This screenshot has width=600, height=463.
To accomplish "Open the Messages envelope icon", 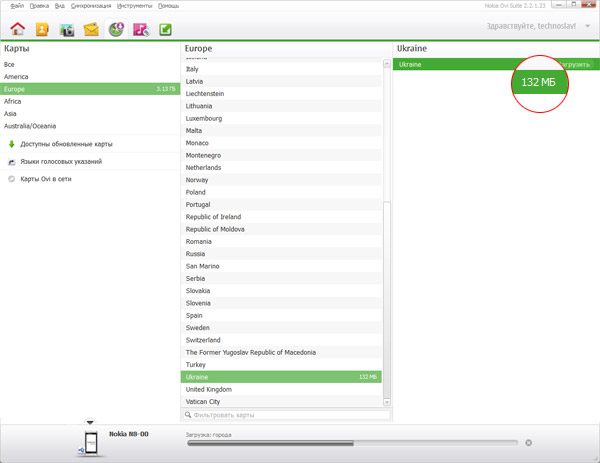I will tap(91, 29).
